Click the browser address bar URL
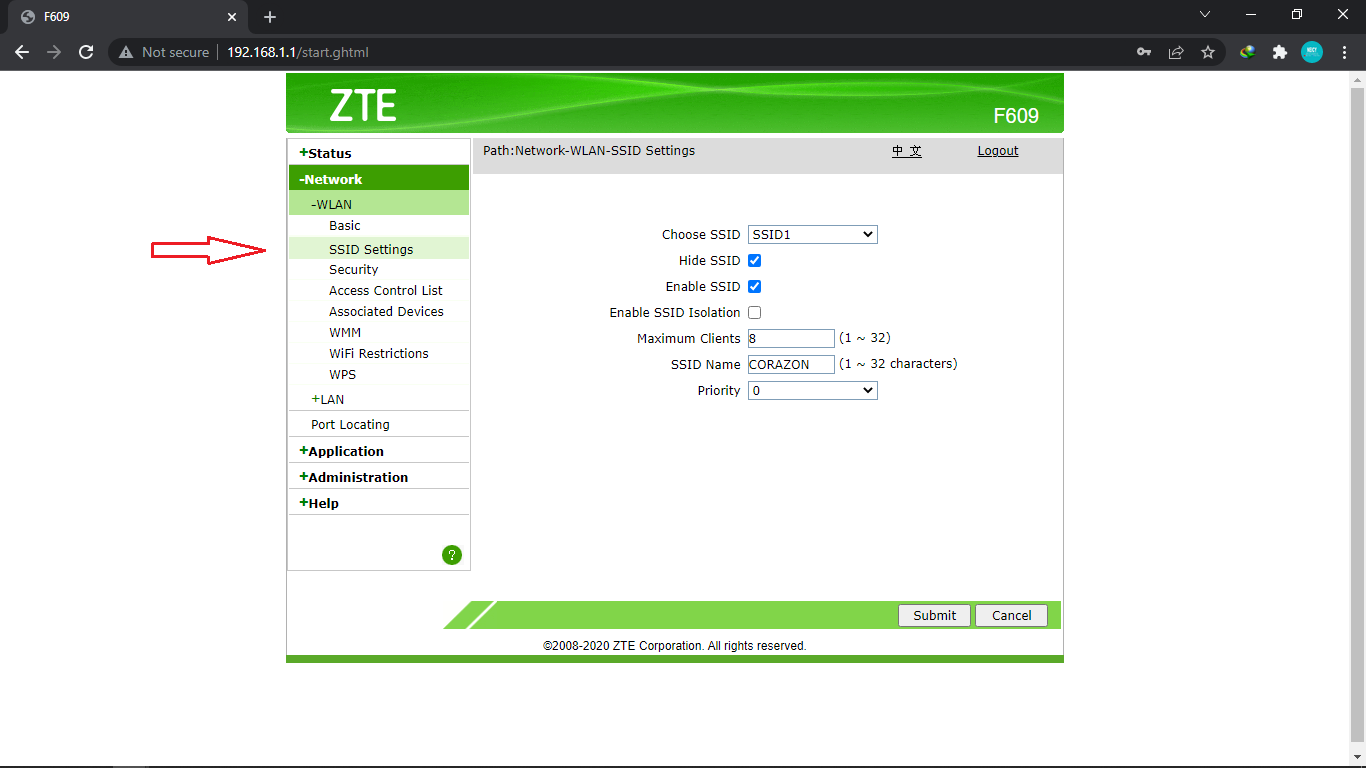 click(298, 52)
